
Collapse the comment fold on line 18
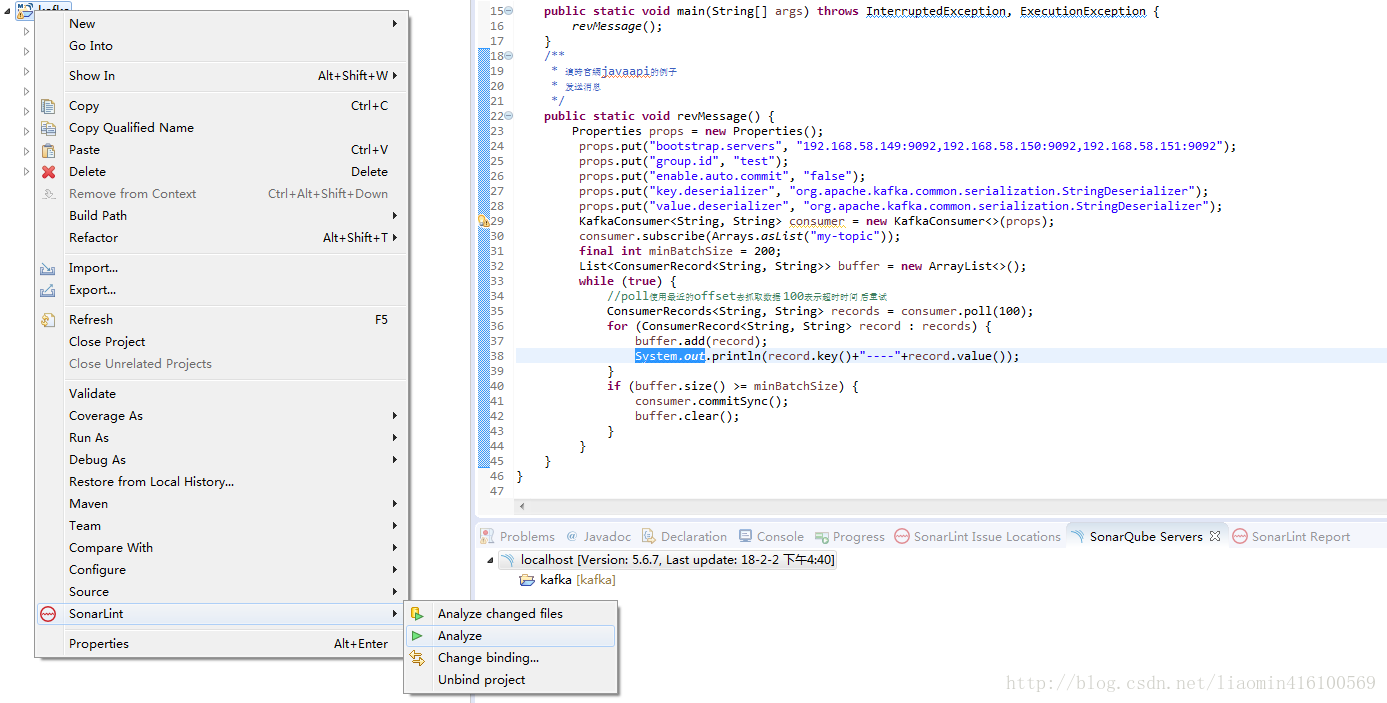(508, 56)
